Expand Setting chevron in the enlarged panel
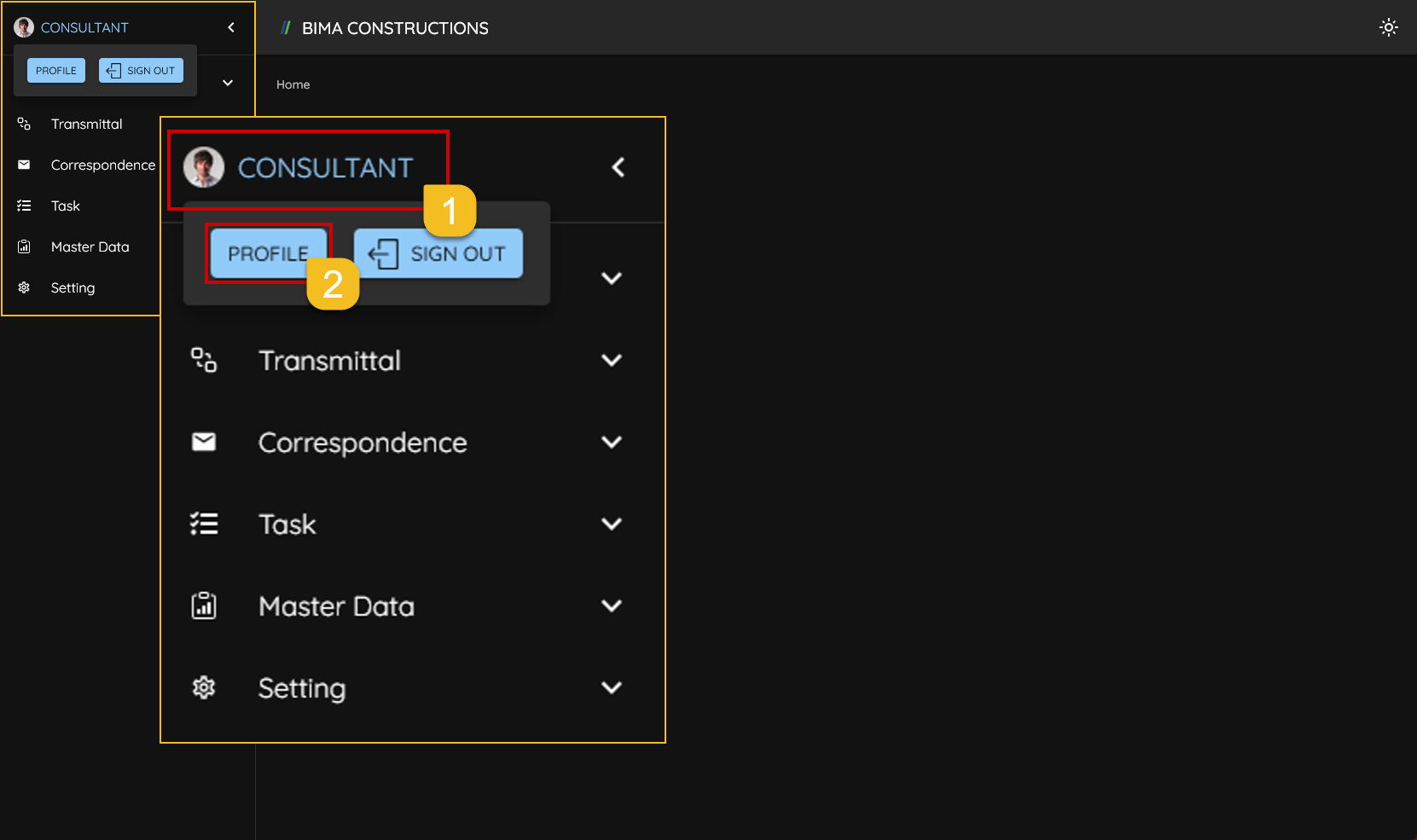This screenshot has width=1417, height=840. (x=611, y=687)
